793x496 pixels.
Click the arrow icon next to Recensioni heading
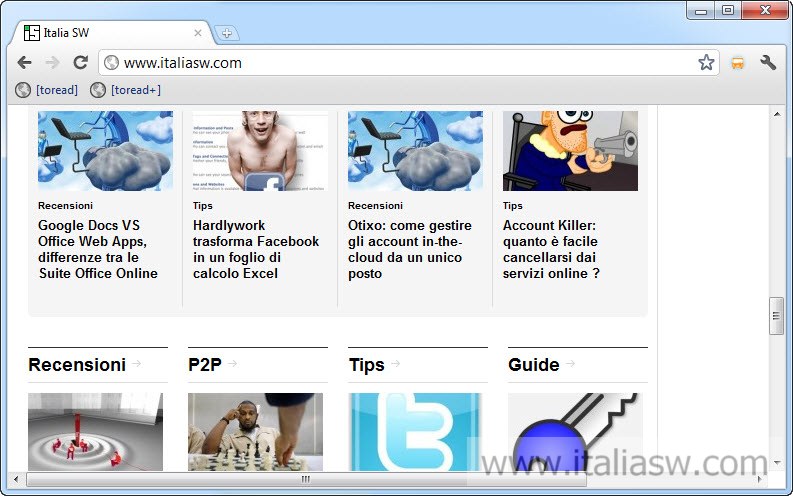click(137, 364)
